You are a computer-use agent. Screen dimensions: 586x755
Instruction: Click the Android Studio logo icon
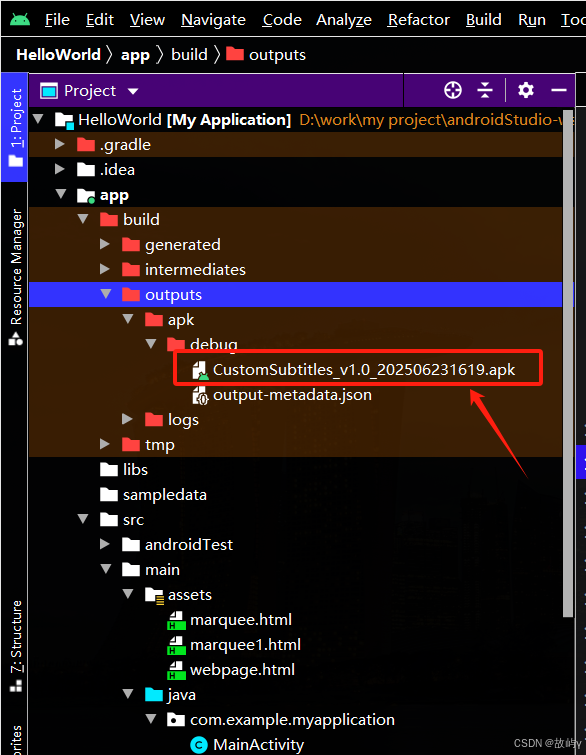pos(20,19)
